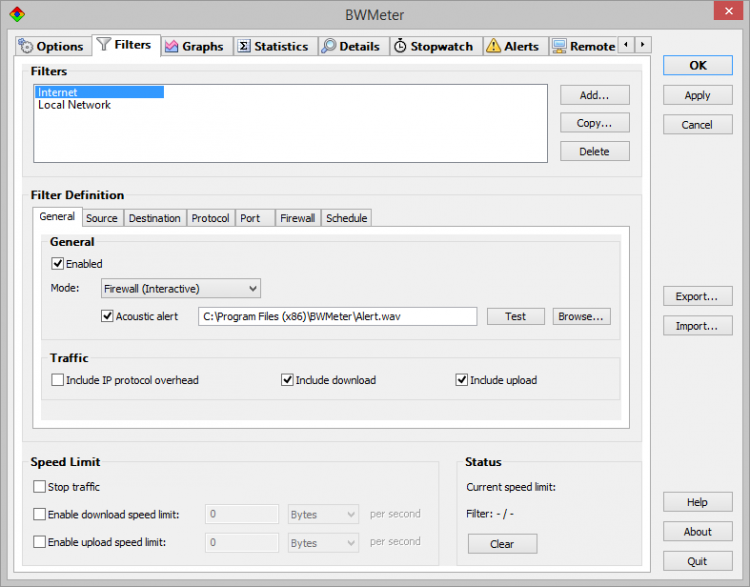Open the About dialog
The height and width of the screenshot is (587, 750).
(x=697, y=532)
